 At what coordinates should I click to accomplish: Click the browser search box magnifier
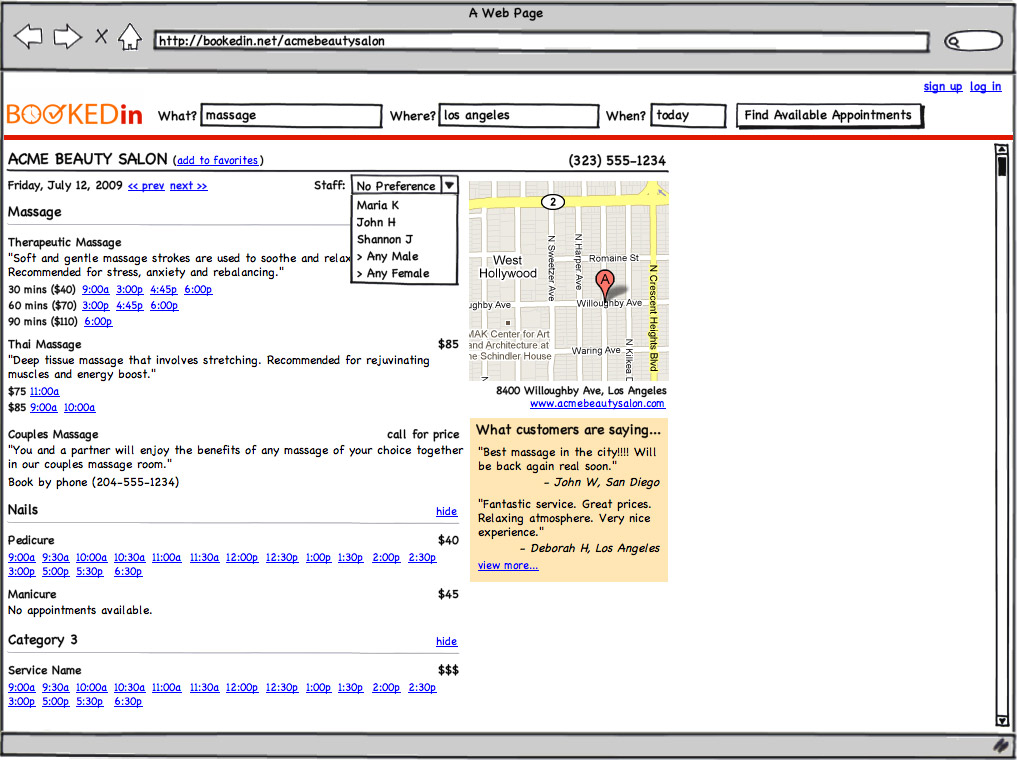click(x=953, y=42)
